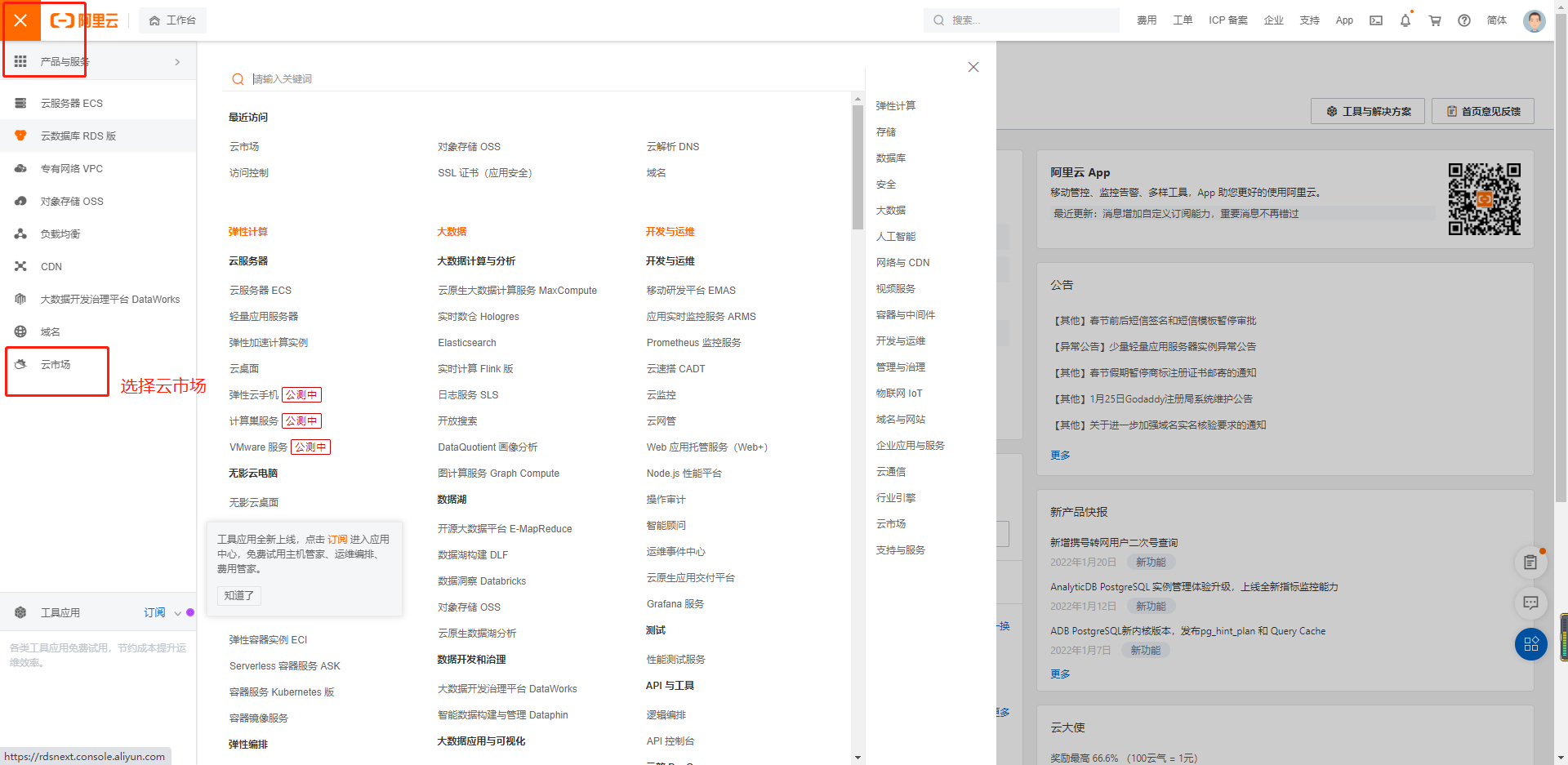Open the 企业 top menu

[1274, 20]
